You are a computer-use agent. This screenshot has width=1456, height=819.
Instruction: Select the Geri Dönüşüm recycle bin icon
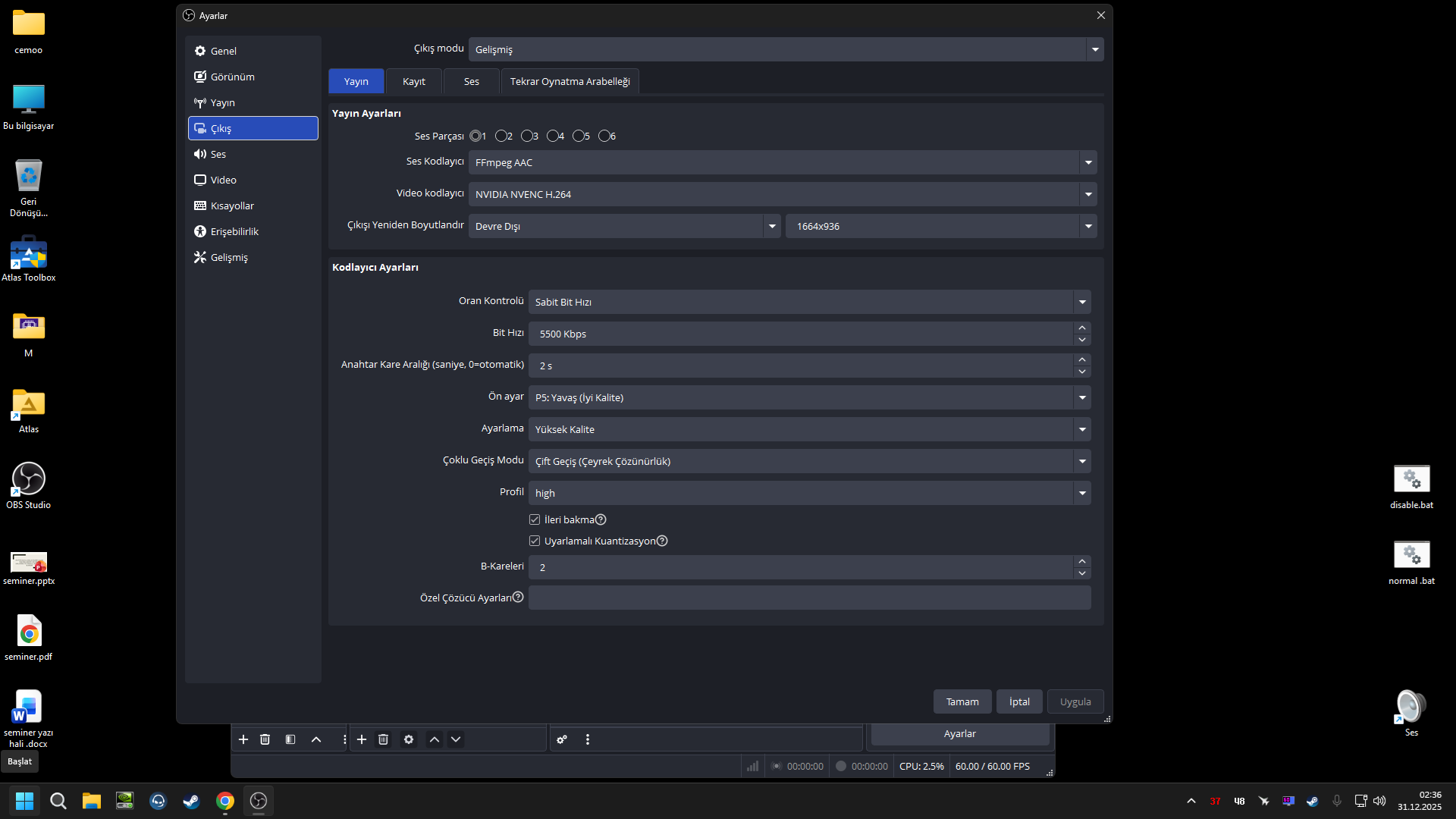click(29, 188)
